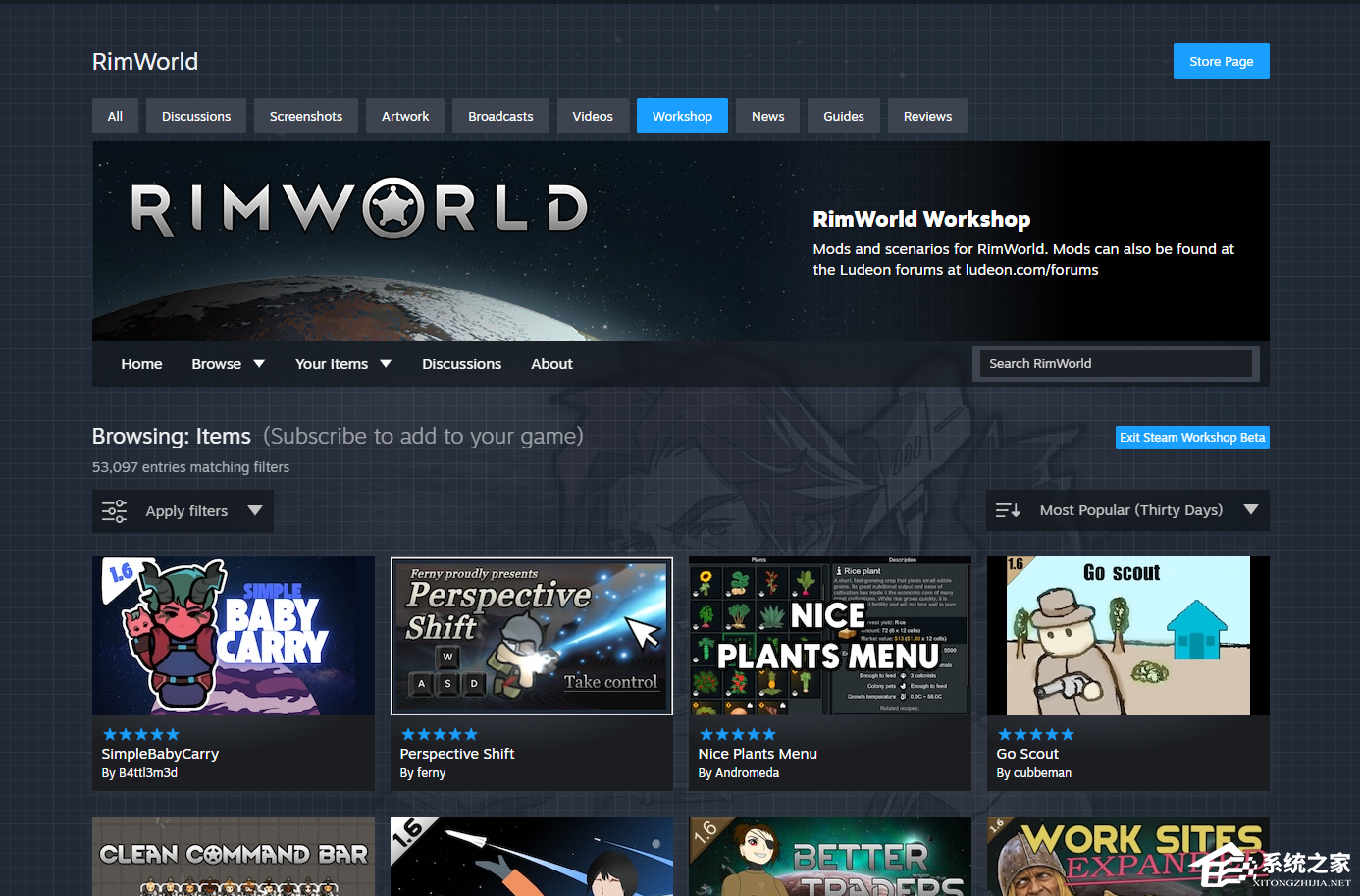
Task: Click the star rating under SimpleBabyCarry
Action: tap(141, 734)
